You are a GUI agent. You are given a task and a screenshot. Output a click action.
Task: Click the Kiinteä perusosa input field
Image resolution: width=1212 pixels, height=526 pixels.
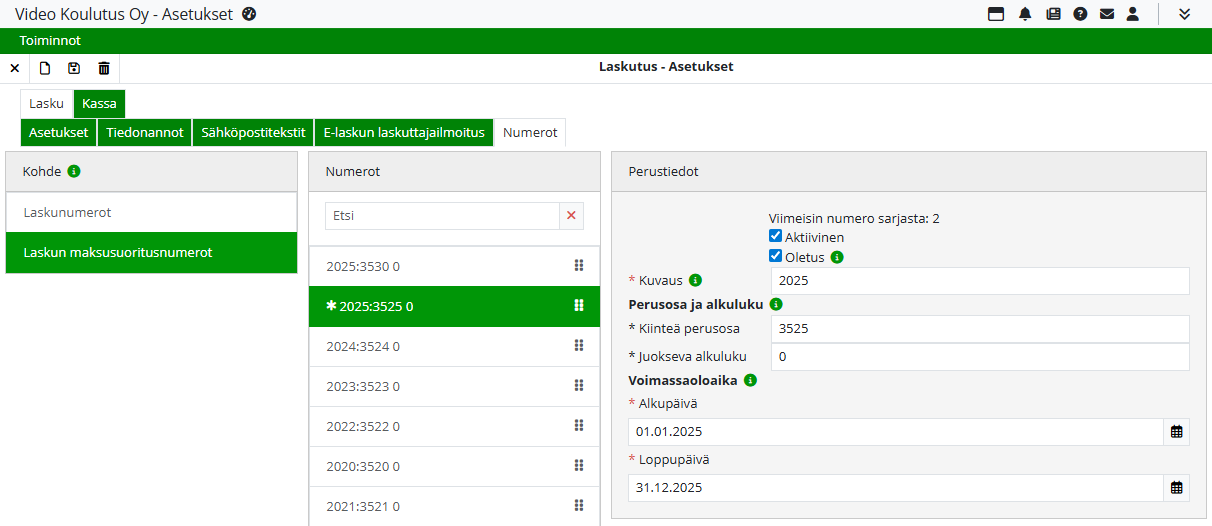(x=979, y=329)
